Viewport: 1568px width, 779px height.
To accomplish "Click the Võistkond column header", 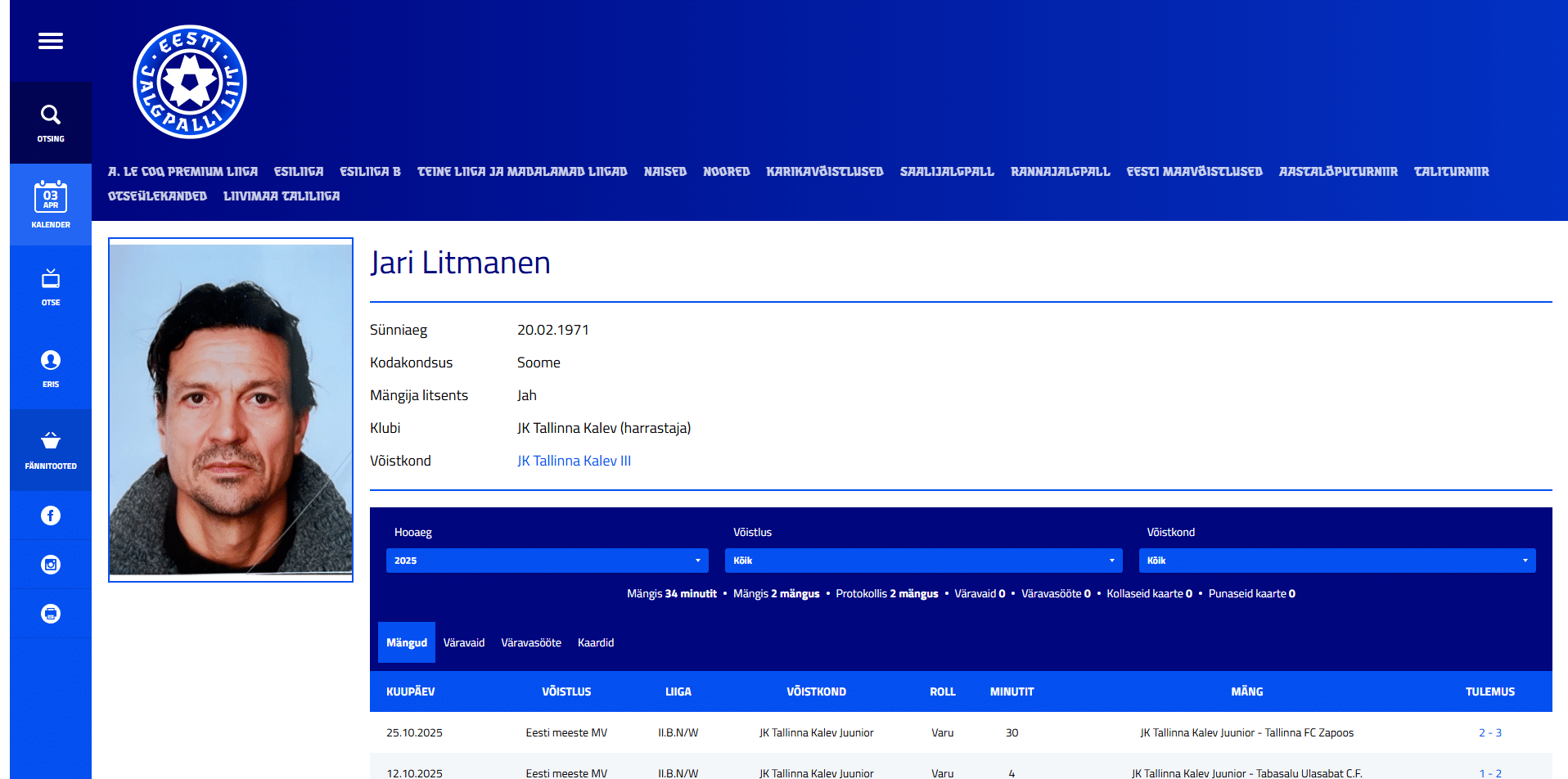I will (817, 691).
